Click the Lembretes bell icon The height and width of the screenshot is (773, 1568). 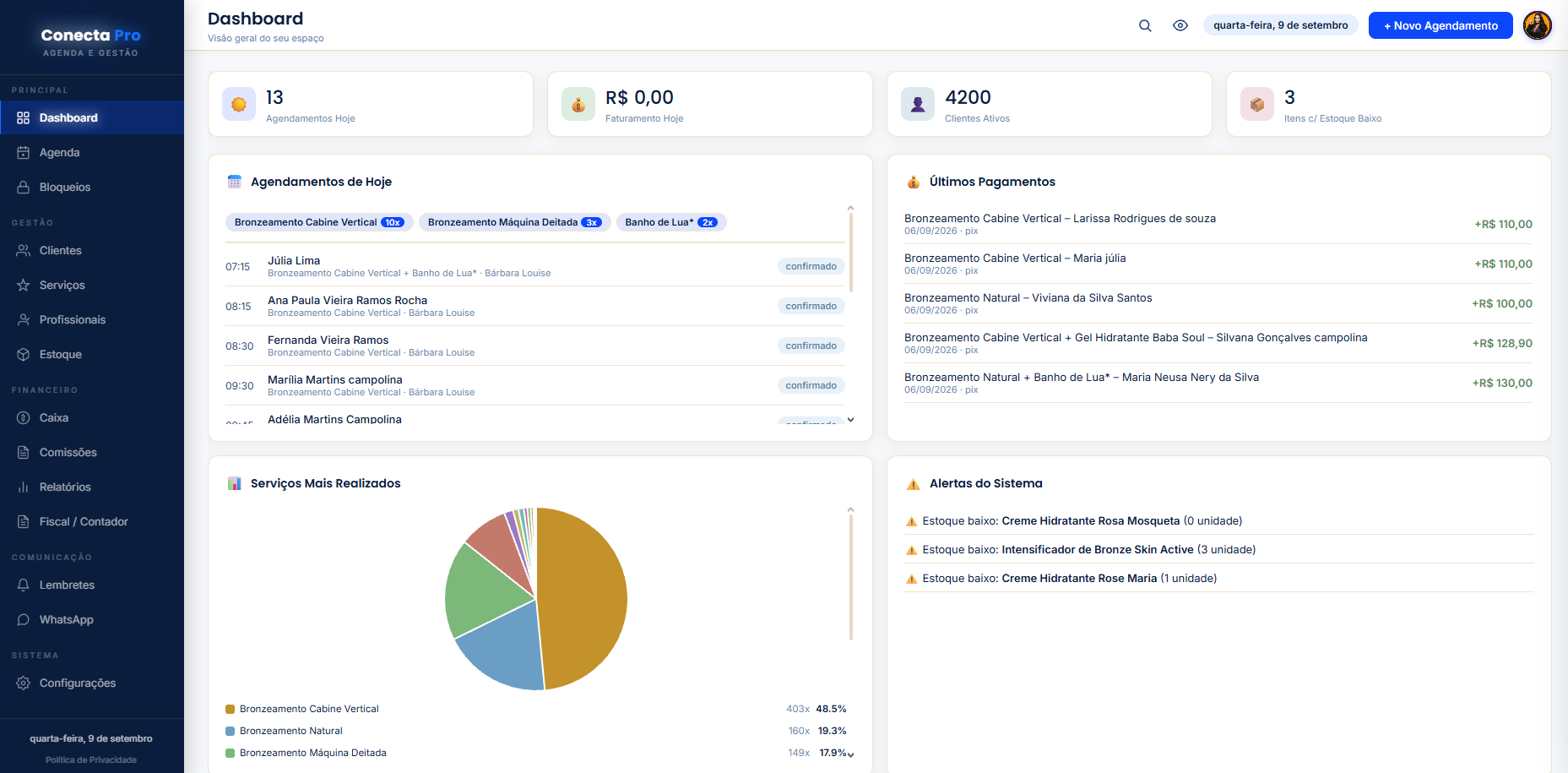coord(24,585)
